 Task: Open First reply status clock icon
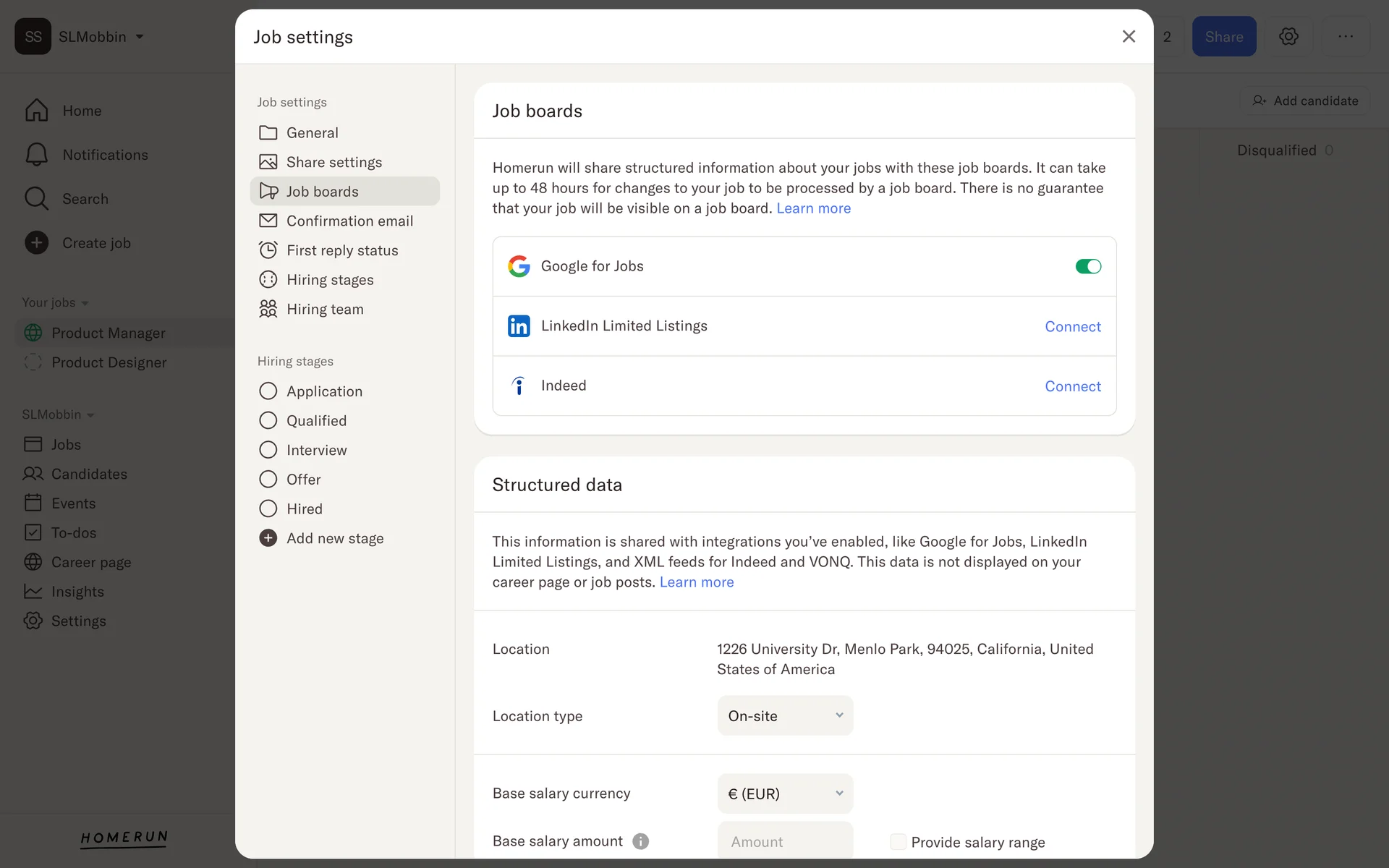268,250
